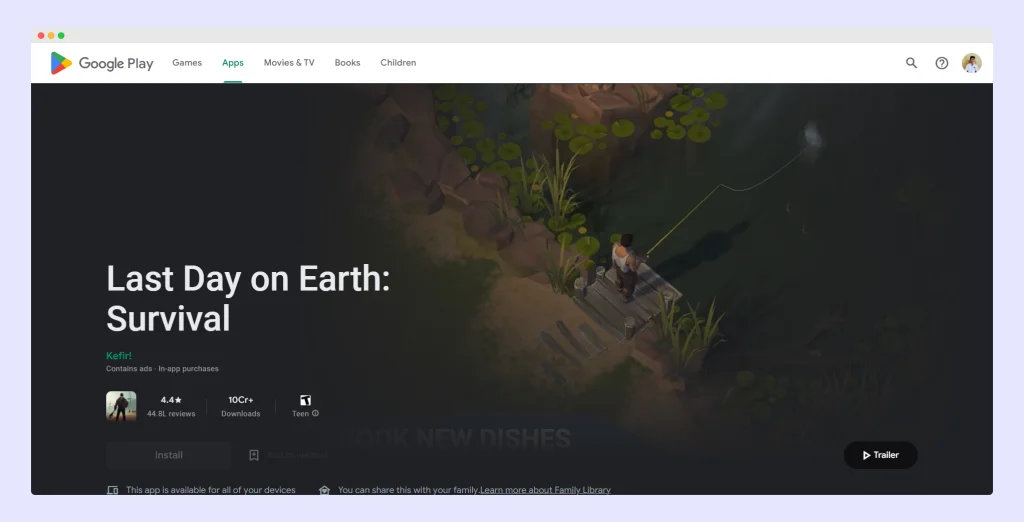
Task: Play the Trailer video
Action: [x=880, y=455]
